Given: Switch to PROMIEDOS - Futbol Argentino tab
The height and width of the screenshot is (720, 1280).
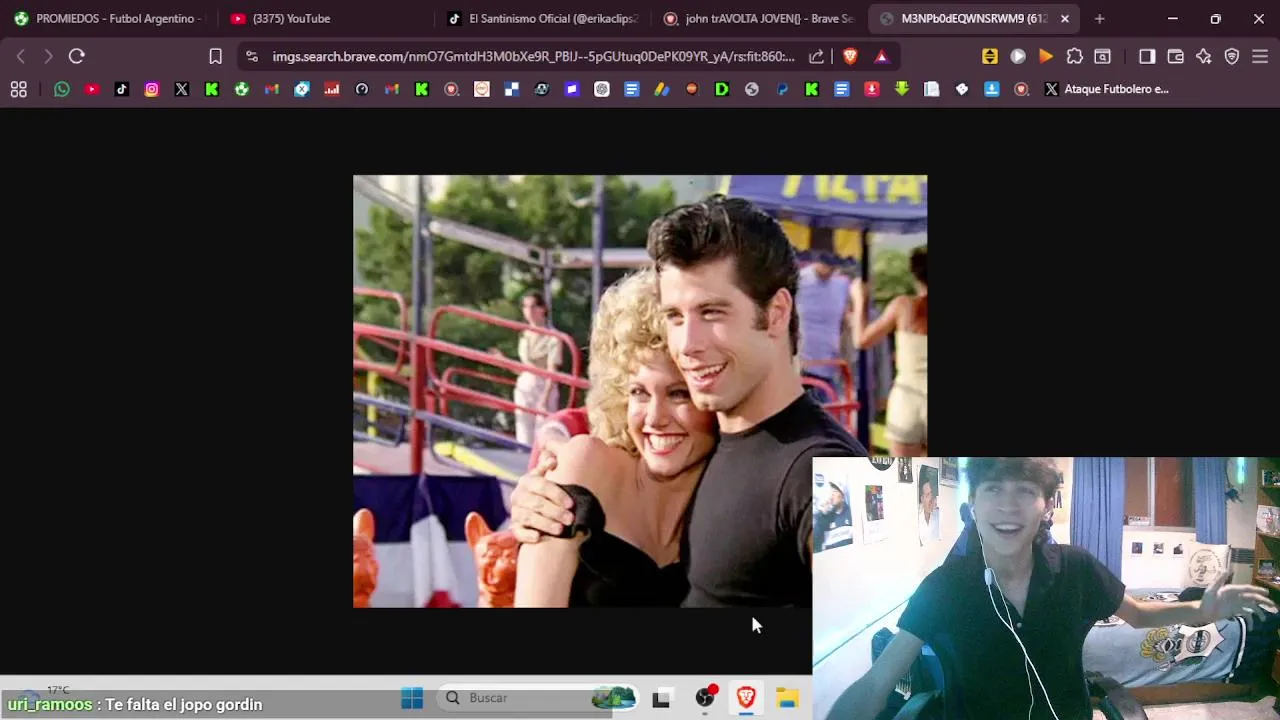Looking at the screenshot, I should pos(108,19).
